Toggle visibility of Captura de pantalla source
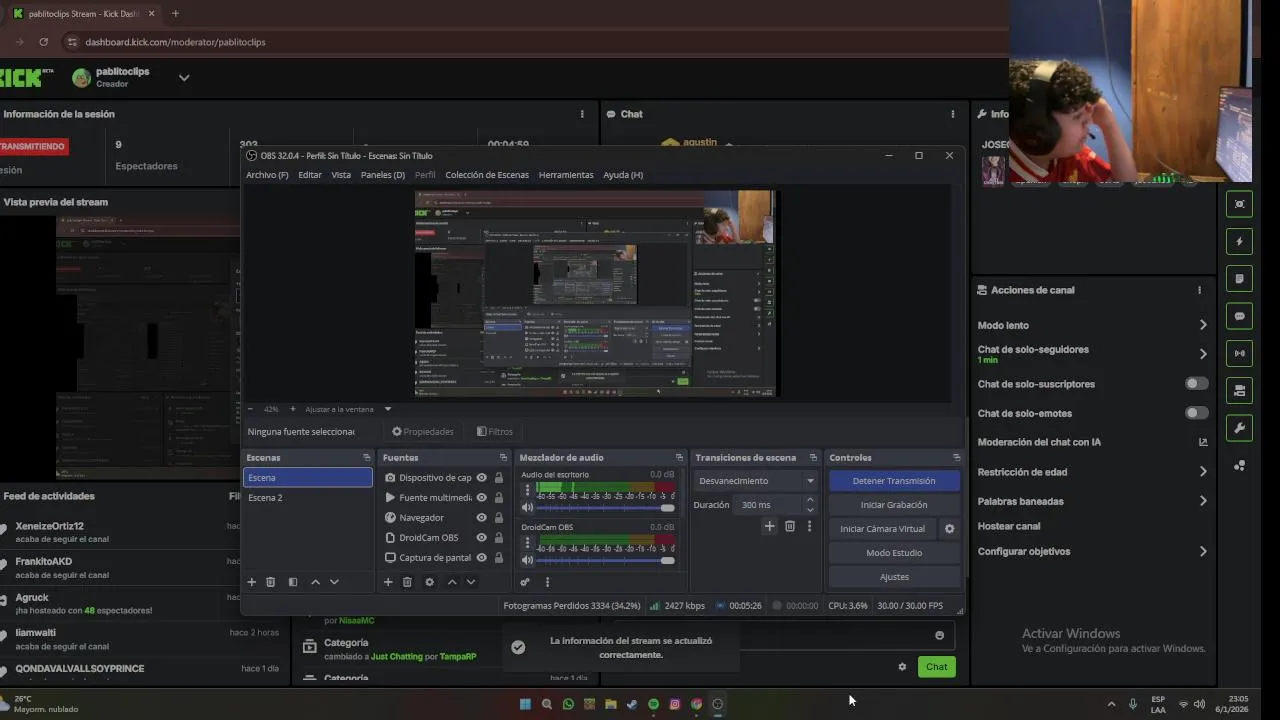1280x720 pixels. (482, 558)
